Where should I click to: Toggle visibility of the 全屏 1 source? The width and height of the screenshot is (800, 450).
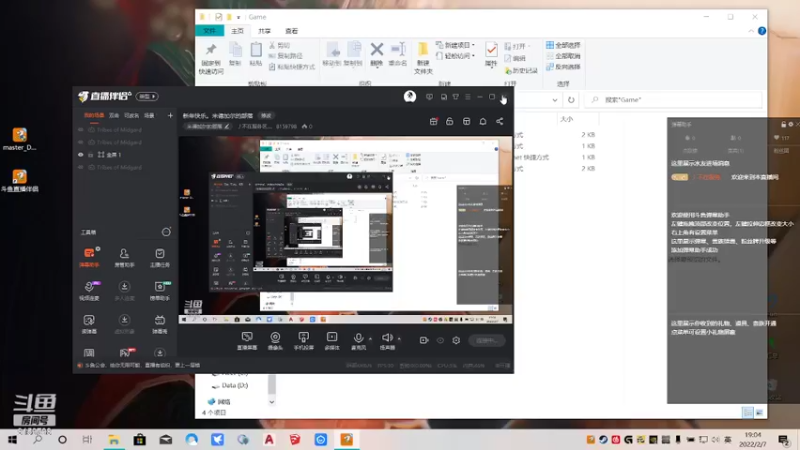coord(81,155)
